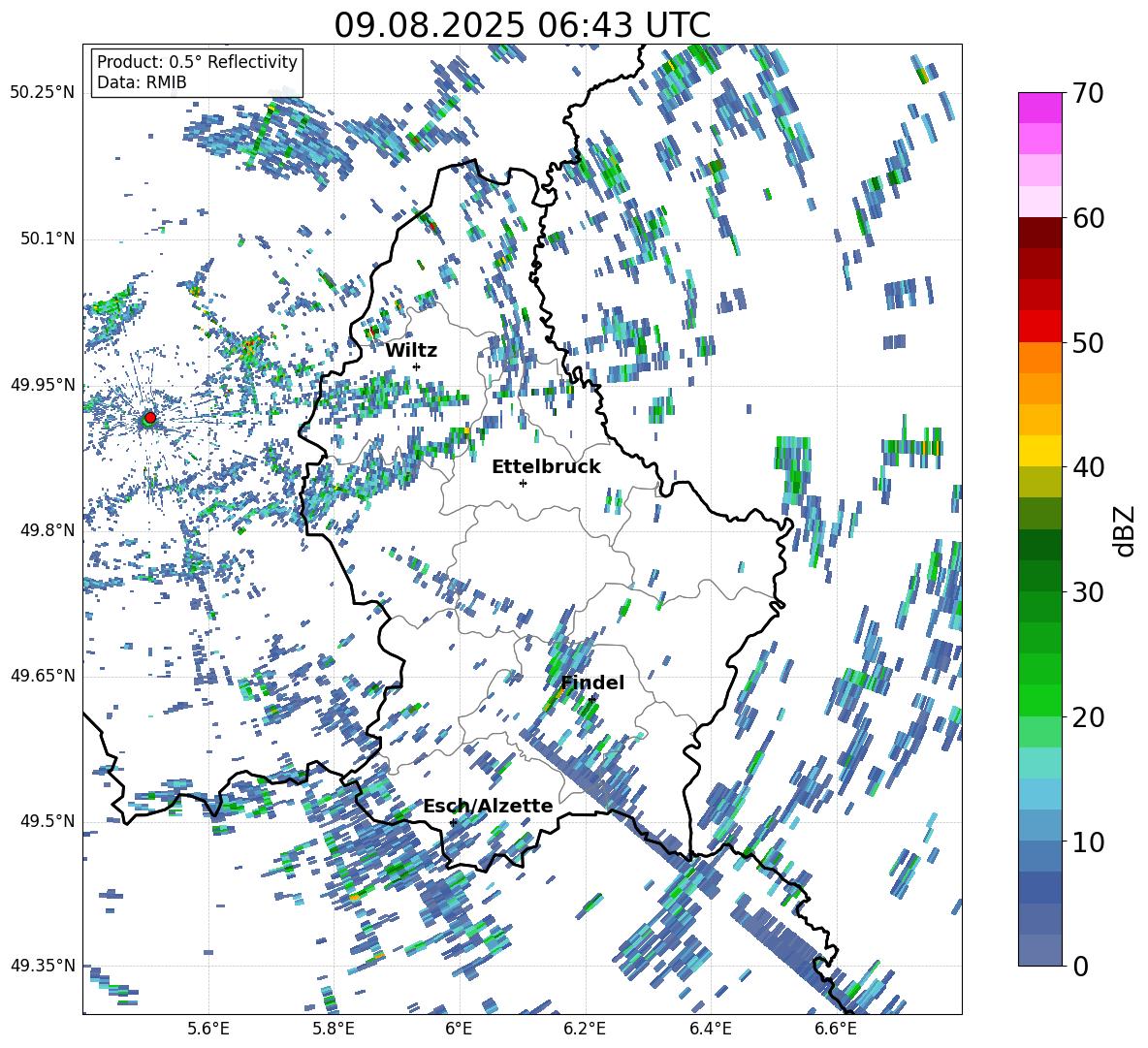Click the cross marker under Ettelbruck

(x=523, y=483)
